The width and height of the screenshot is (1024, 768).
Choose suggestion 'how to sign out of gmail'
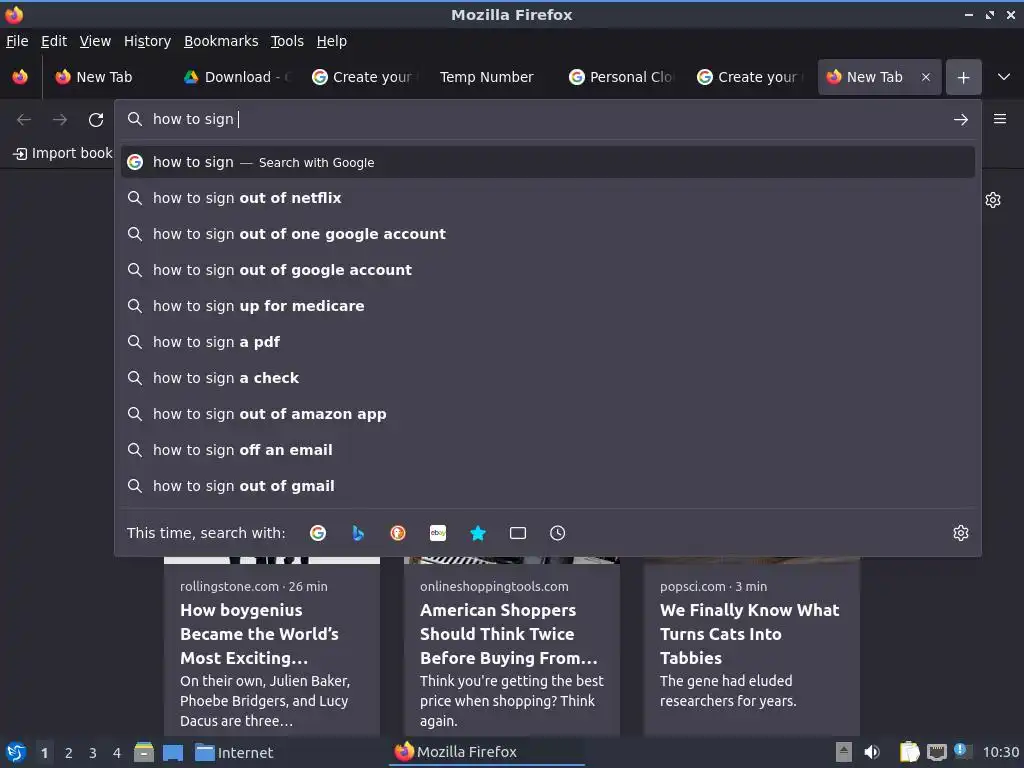point(547,486)
